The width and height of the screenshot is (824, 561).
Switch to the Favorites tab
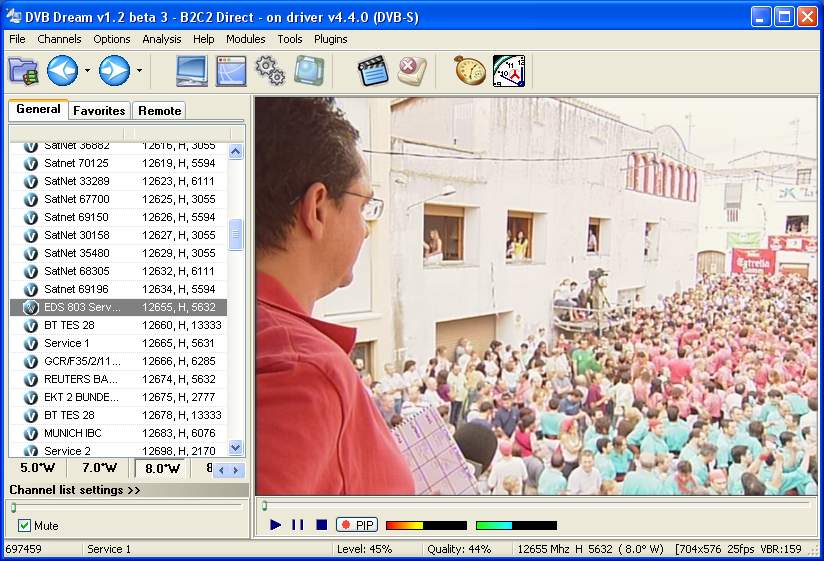[x=99, y=111]
